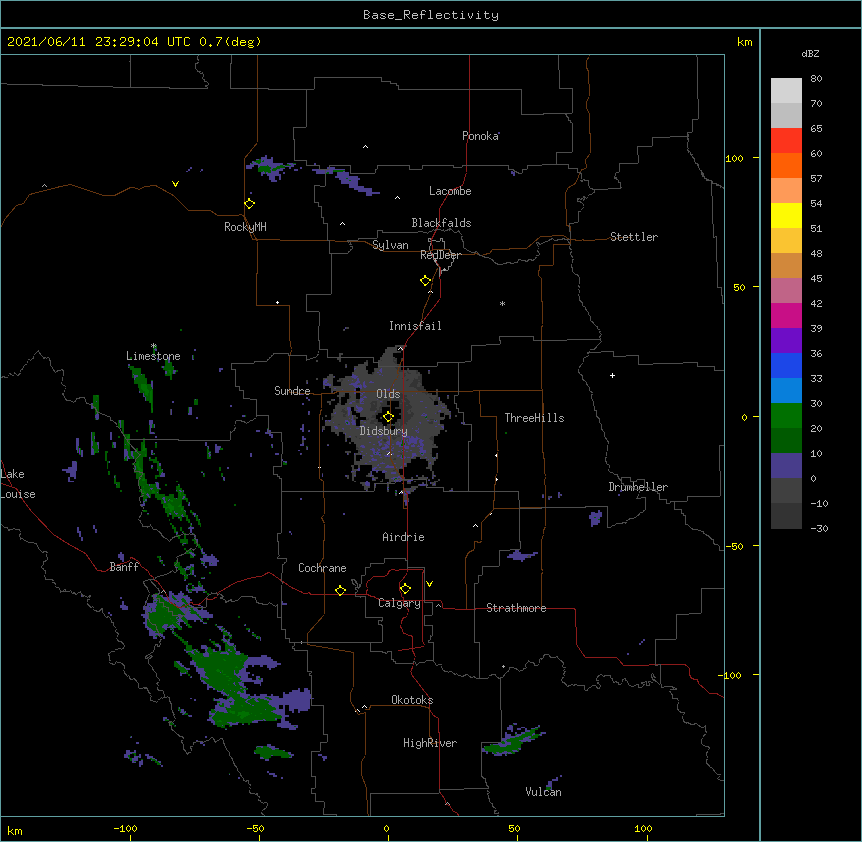Viewport: 862px width, 842px height.
Task: Click the yellow diamond marker near RockyMH
Action: coord(250,204)
